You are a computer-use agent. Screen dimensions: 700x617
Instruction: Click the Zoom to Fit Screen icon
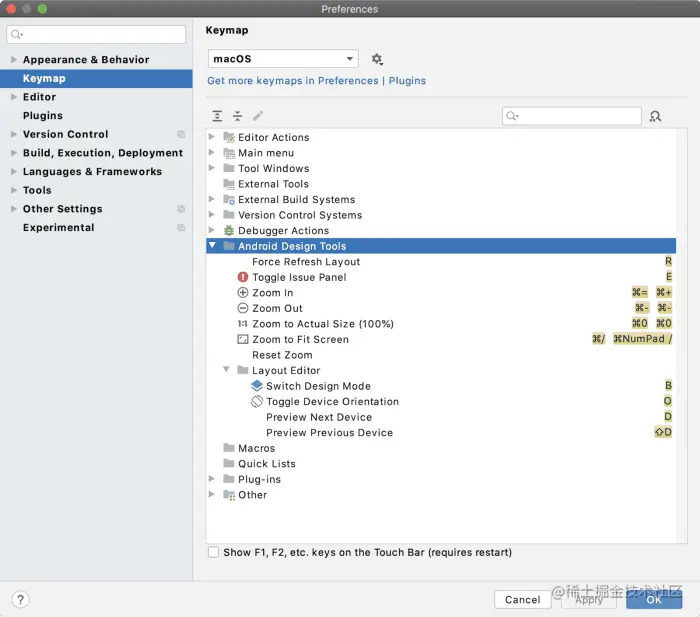click(x=242, y=339)
